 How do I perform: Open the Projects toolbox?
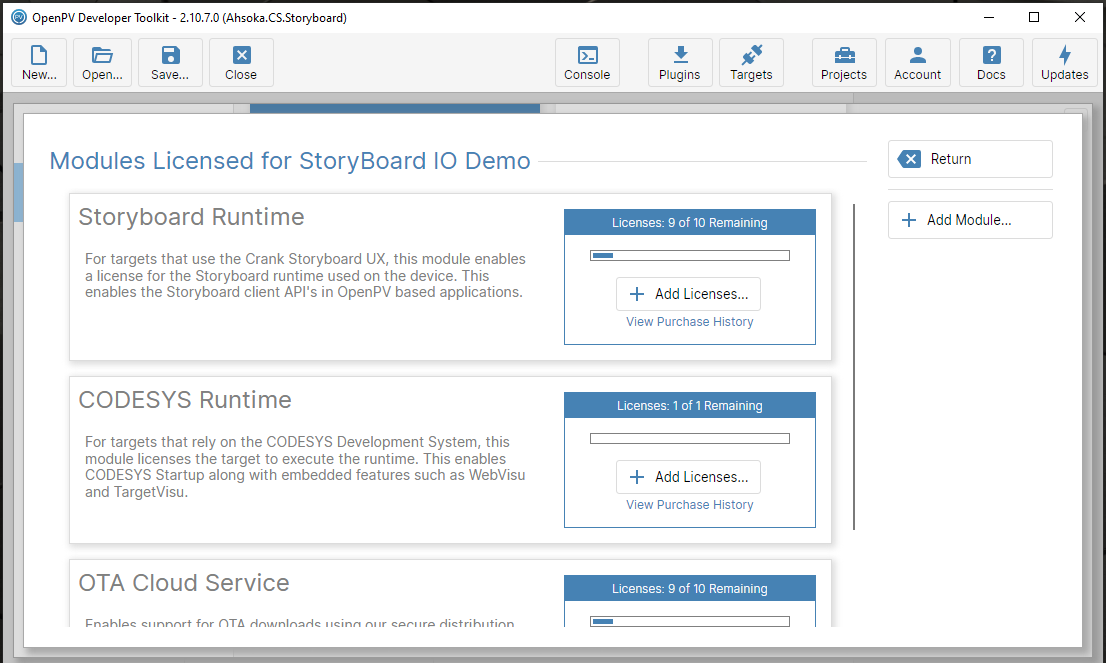coord(844,63)
